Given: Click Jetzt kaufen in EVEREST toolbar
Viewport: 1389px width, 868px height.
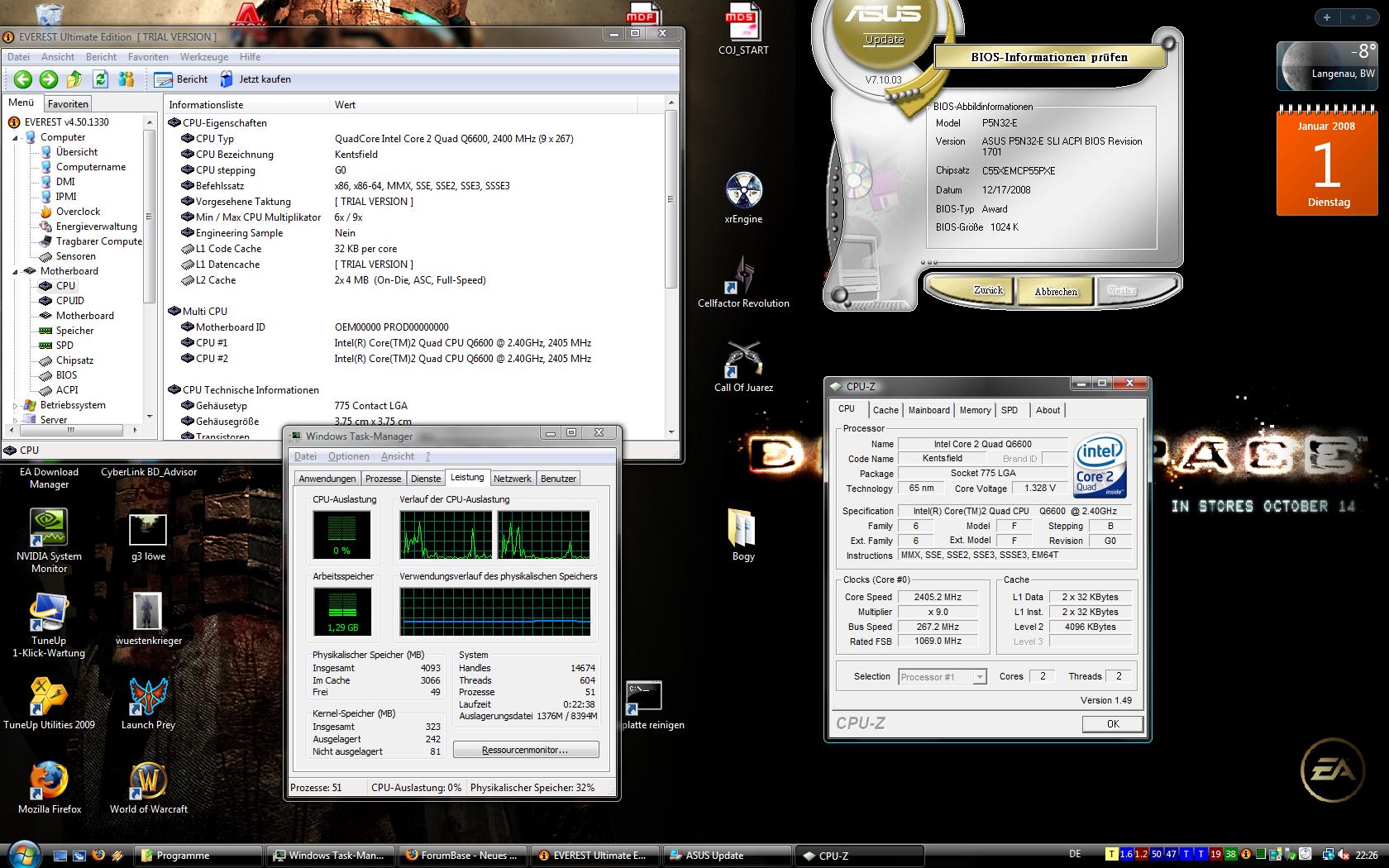Looking at the screenshot, I should click(255, 79).
